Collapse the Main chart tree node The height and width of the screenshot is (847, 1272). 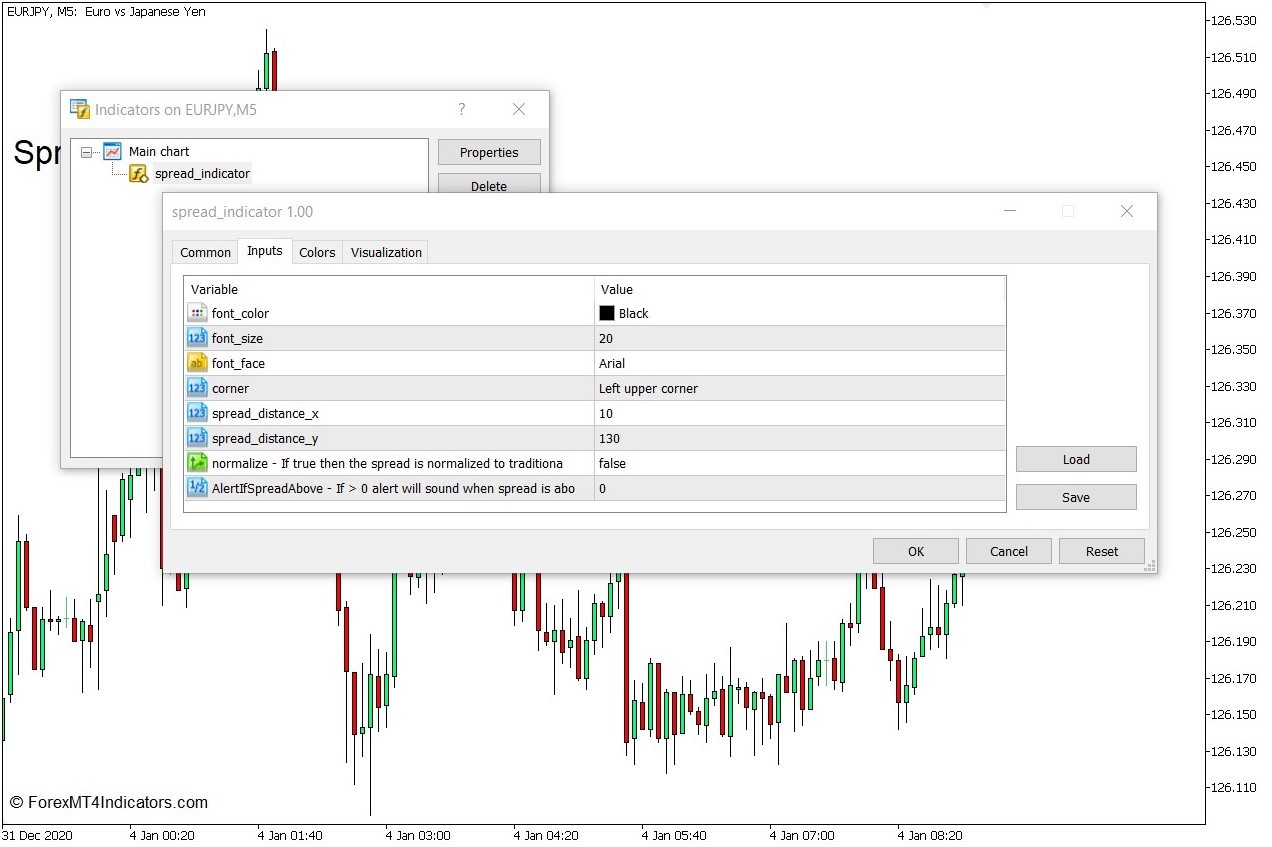coord(87,152)
